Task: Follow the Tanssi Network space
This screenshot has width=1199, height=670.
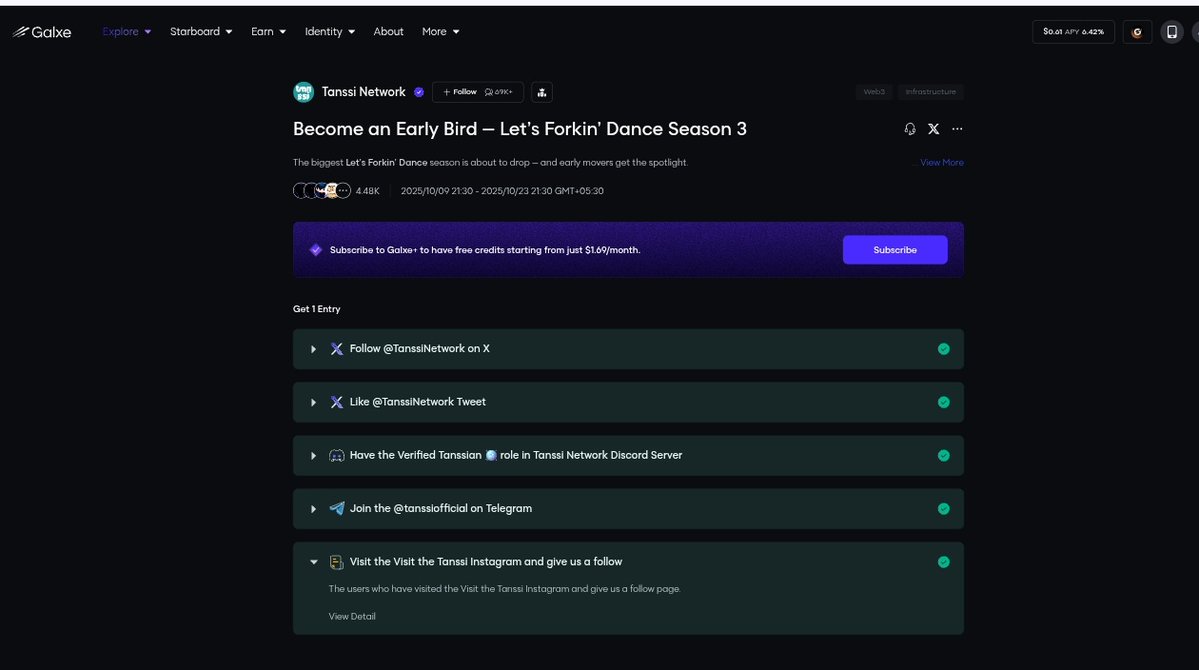Action: [x=477, y=92]
